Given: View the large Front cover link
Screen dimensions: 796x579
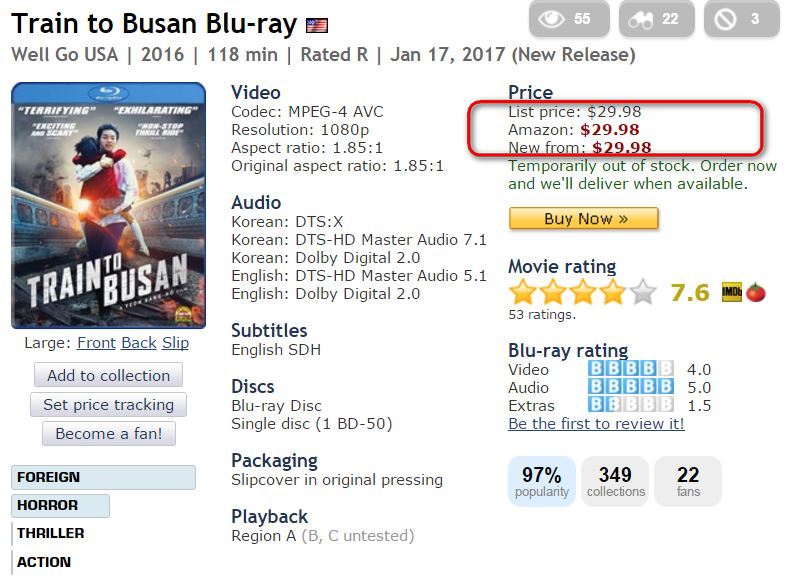Looking at the screenshot, I should (x=97, y=343).
